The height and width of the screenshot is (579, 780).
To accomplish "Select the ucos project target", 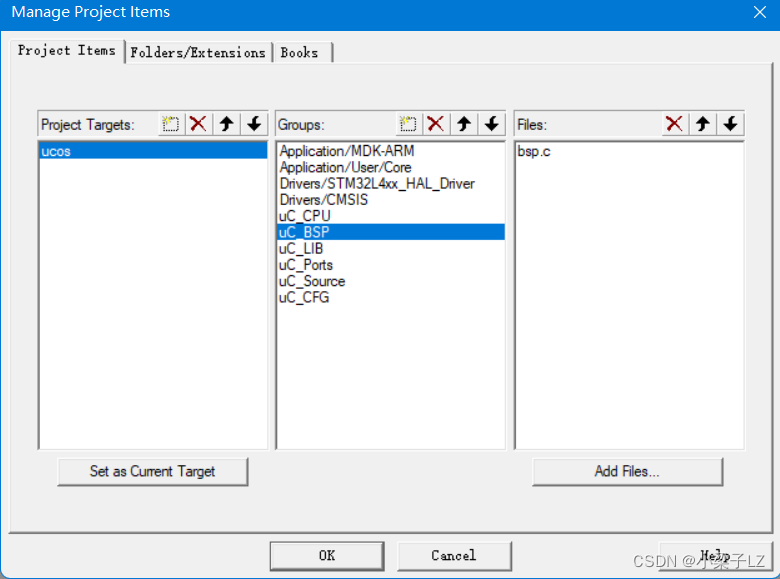I will pos(153,151).
